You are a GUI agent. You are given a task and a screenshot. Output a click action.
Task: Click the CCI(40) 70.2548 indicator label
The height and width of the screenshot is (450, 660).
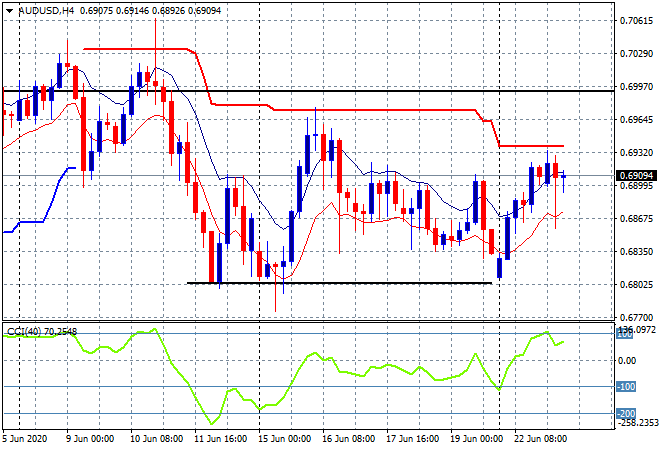click(42, 332)
